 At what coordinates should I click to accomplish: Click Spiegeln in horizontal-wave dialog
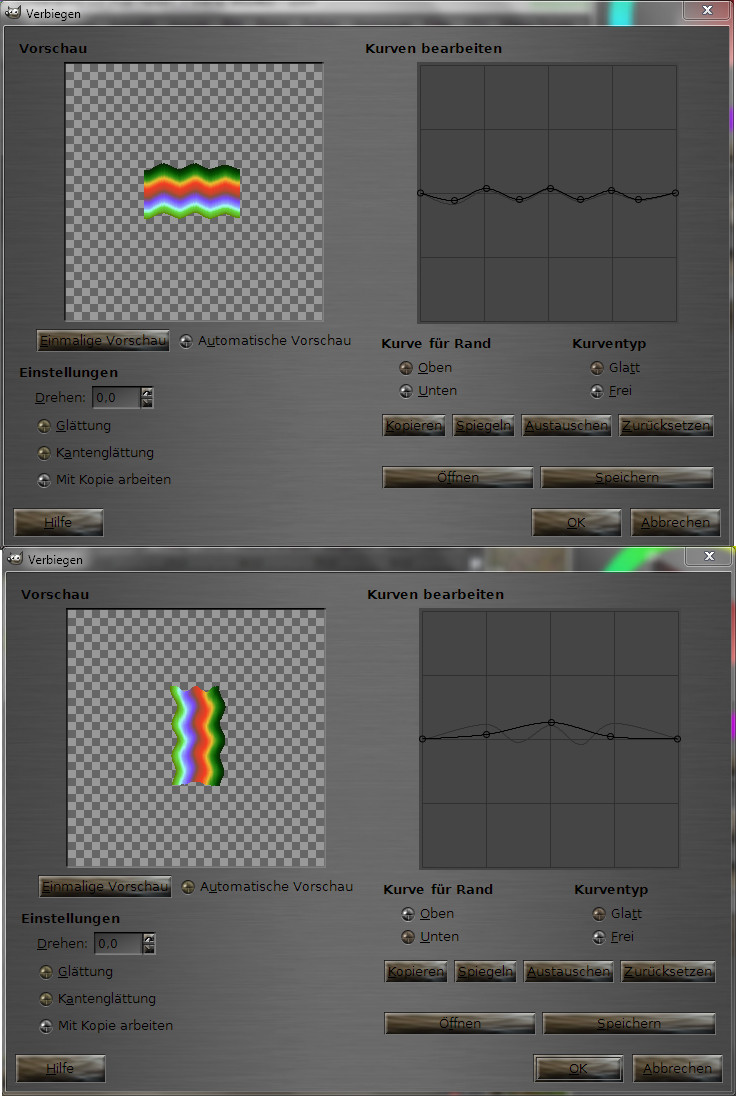484,426
